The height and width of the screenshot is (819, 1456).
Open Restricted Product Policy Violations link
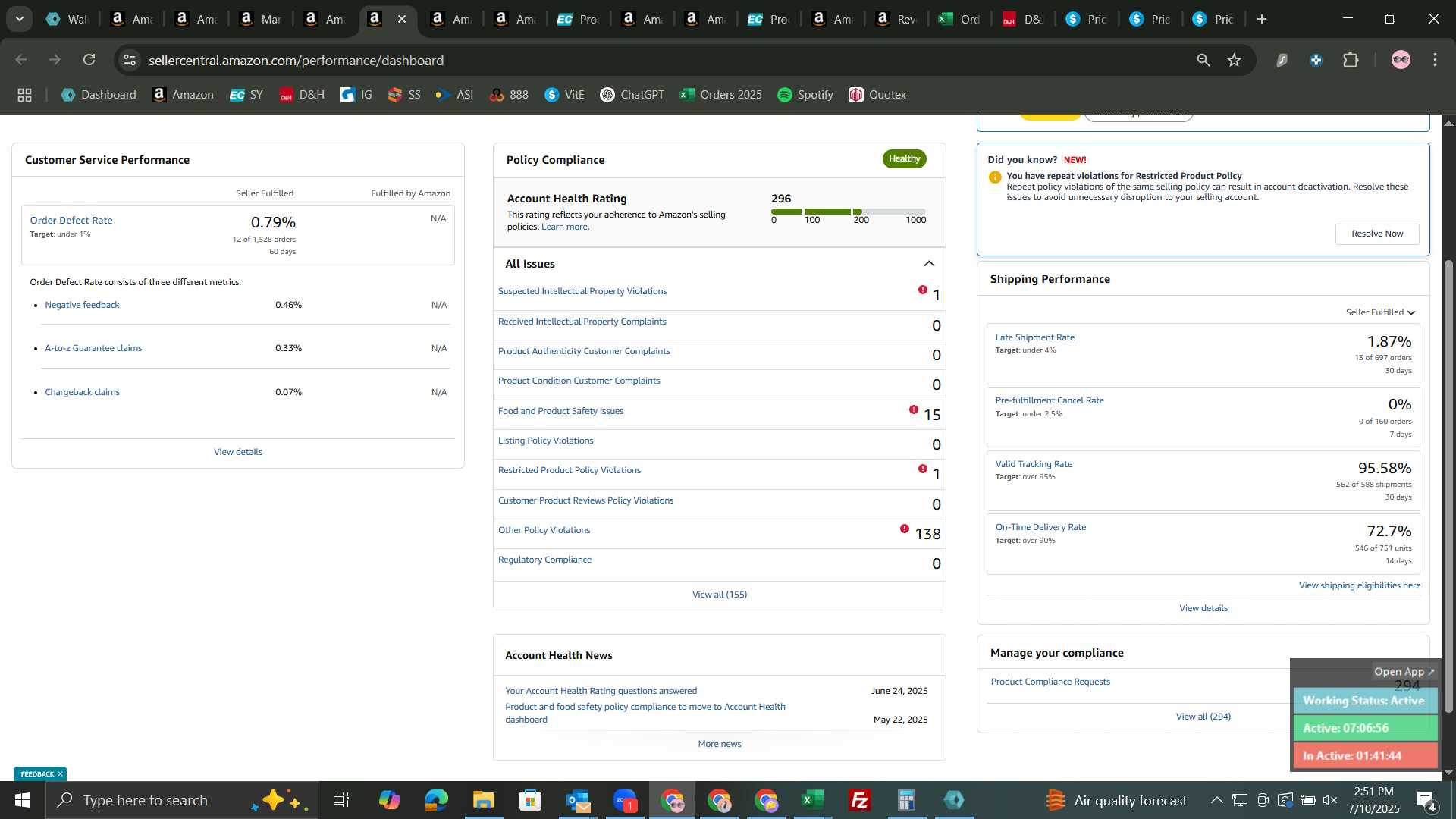(x=570, y=470)
